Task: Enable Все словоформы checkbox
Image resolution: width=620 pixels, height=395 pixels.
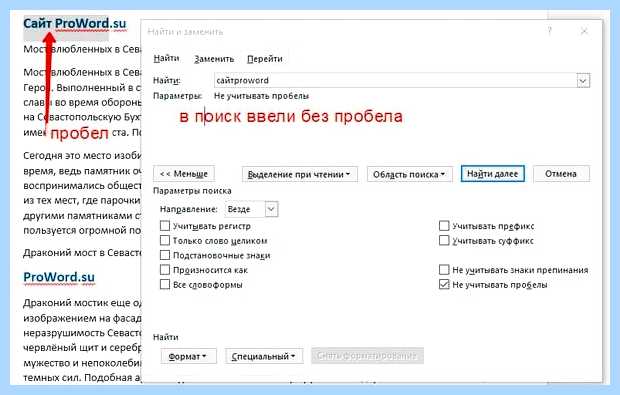Action: click(x=165, y=284)
